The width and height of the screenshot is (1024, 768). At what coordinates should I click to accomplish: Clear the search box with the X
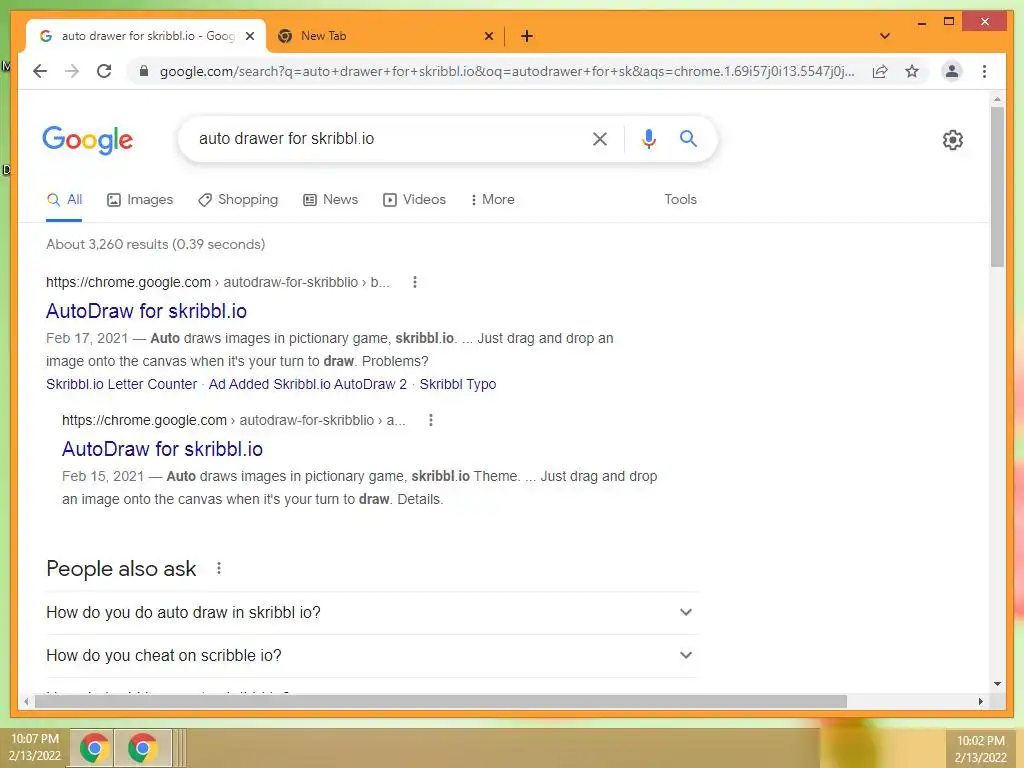pyautogui.click(x=600, y=138)
